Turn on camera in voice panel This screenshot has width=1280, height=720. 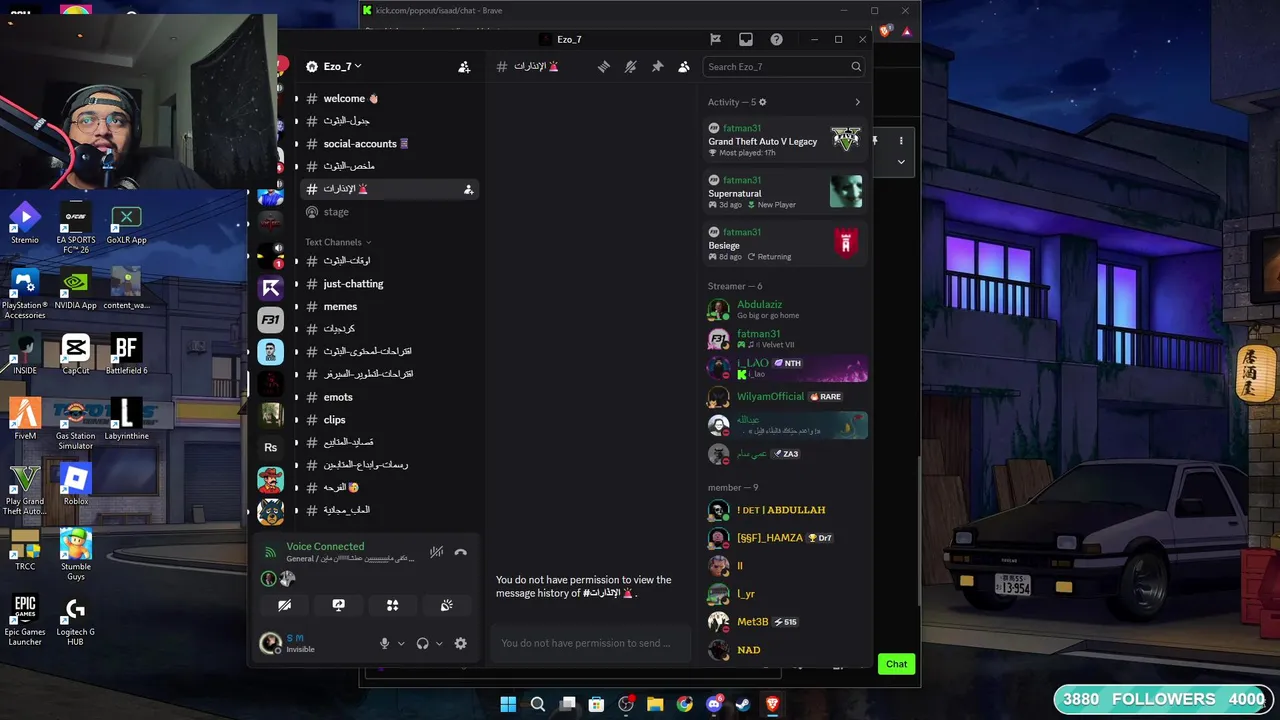(285, 605)
